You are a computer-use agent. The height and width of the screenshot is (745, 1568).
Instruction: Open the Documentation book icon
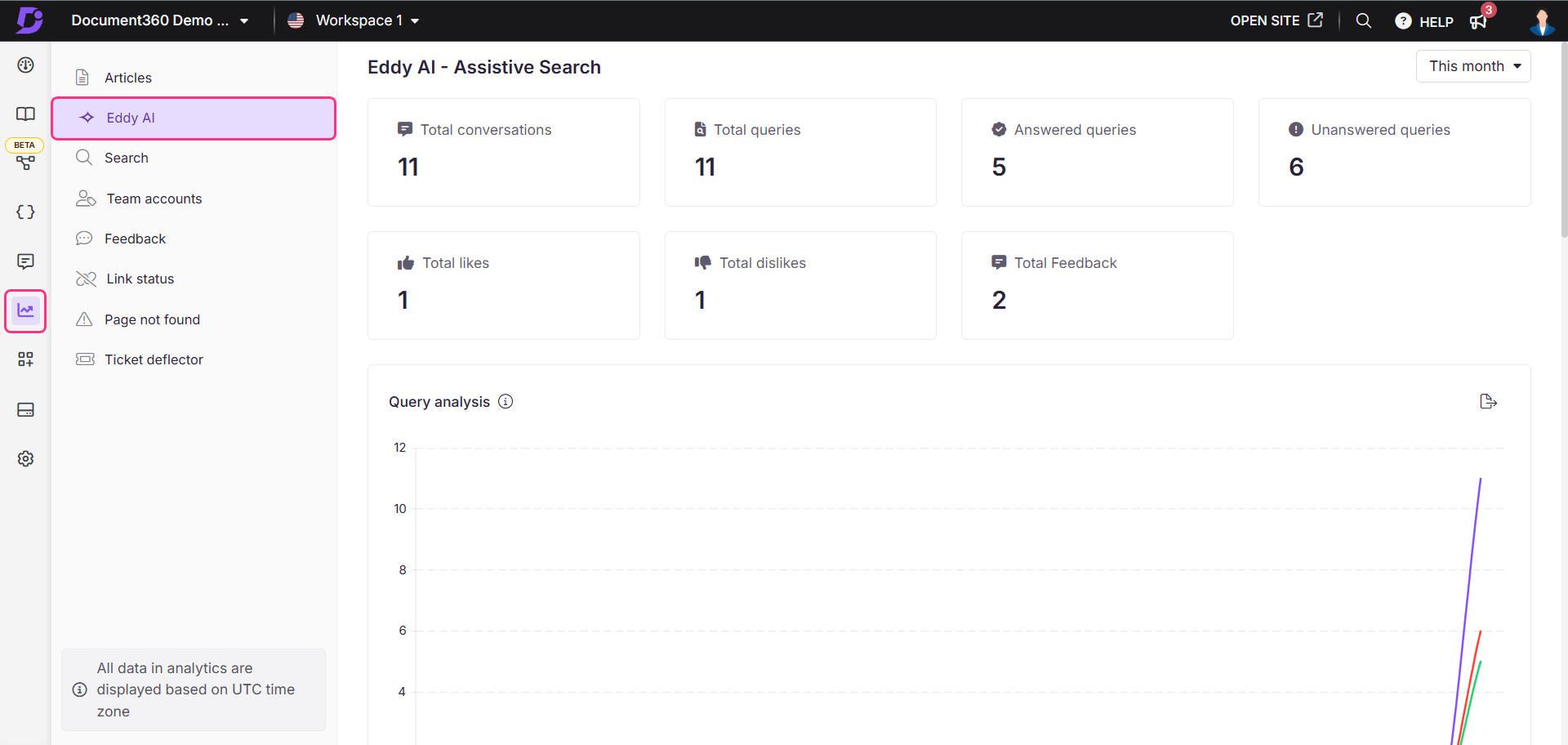tap(25, 114)
